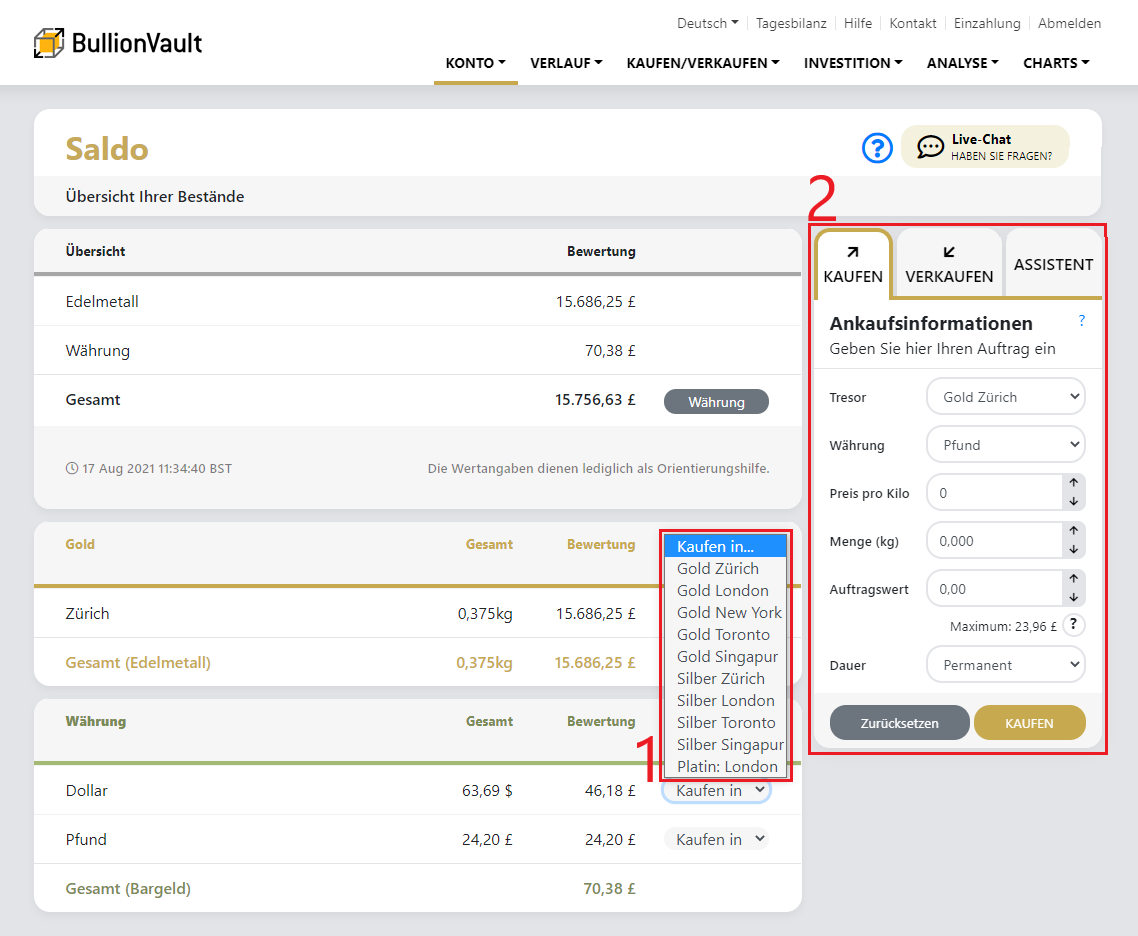Toggle the grey Währung button by Gesamt
This screenshot has width=1138, height=936.
coord(716,402)
